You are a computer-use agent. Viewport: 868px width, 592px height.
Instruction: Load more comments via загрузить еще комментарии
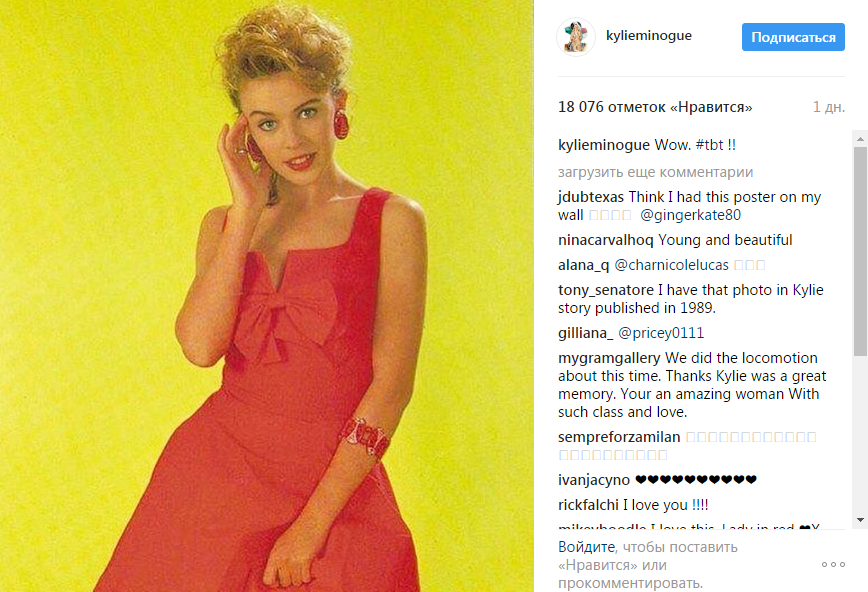click(655, 172)
